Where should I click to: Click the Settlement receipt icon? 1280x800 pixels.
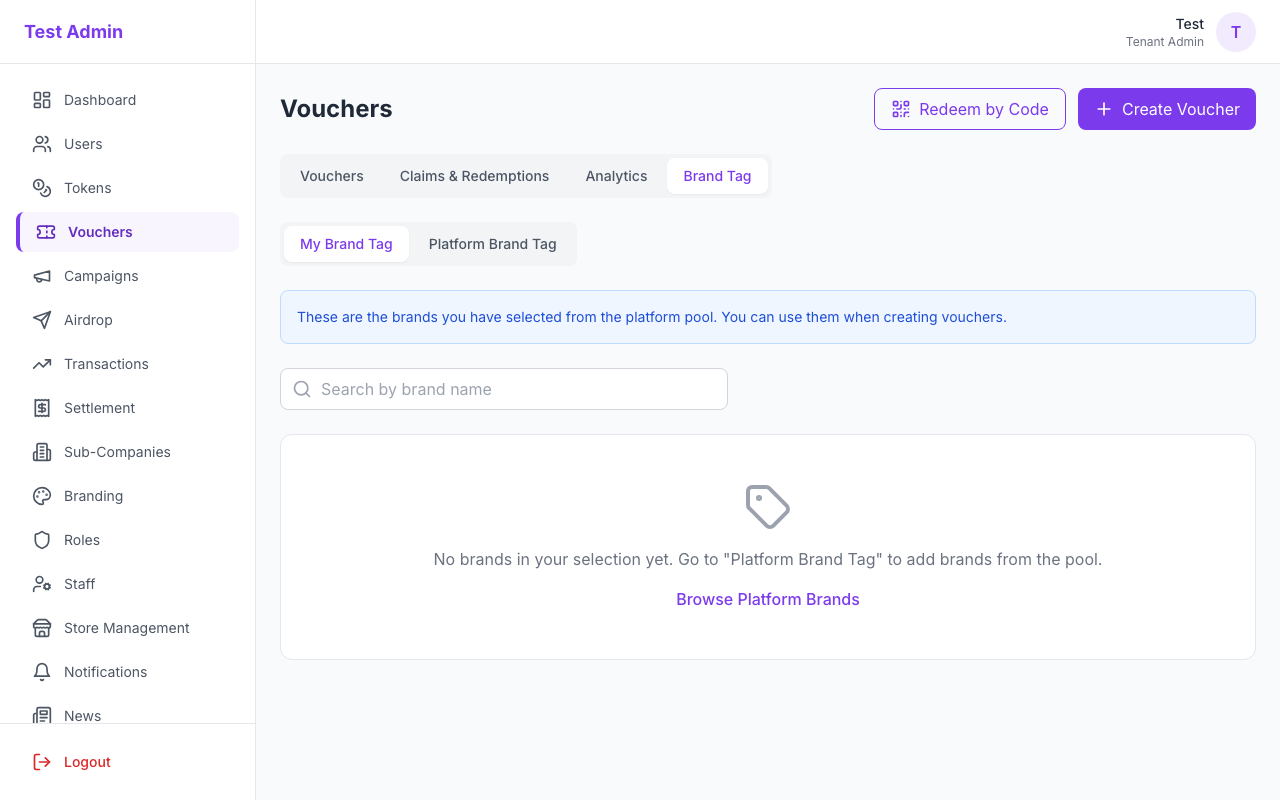(x=42, y=408)
